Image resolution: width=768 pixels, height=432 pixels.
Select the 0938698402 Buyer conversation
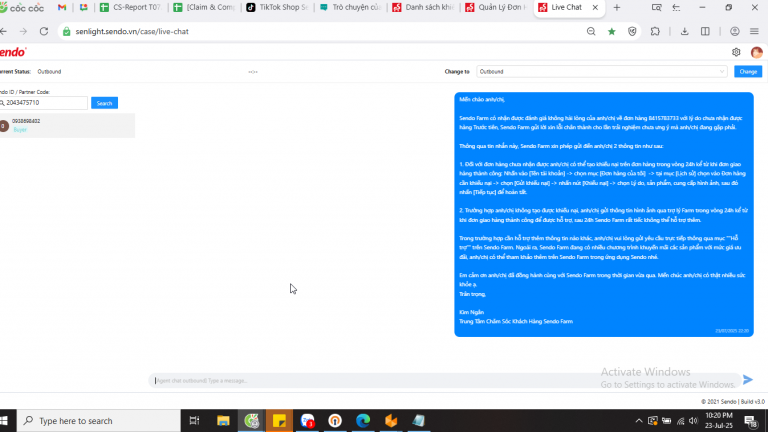(67, 125)
